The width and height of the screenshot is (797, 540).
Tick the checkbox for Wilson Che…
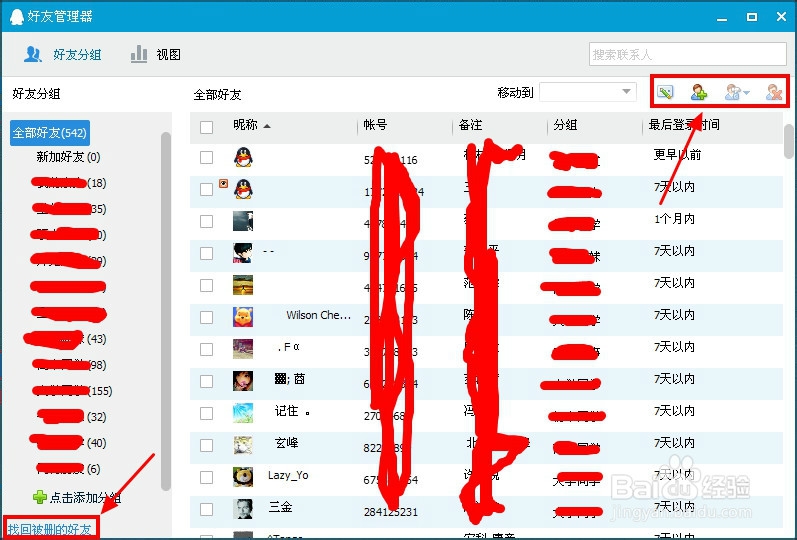point(206,318)
